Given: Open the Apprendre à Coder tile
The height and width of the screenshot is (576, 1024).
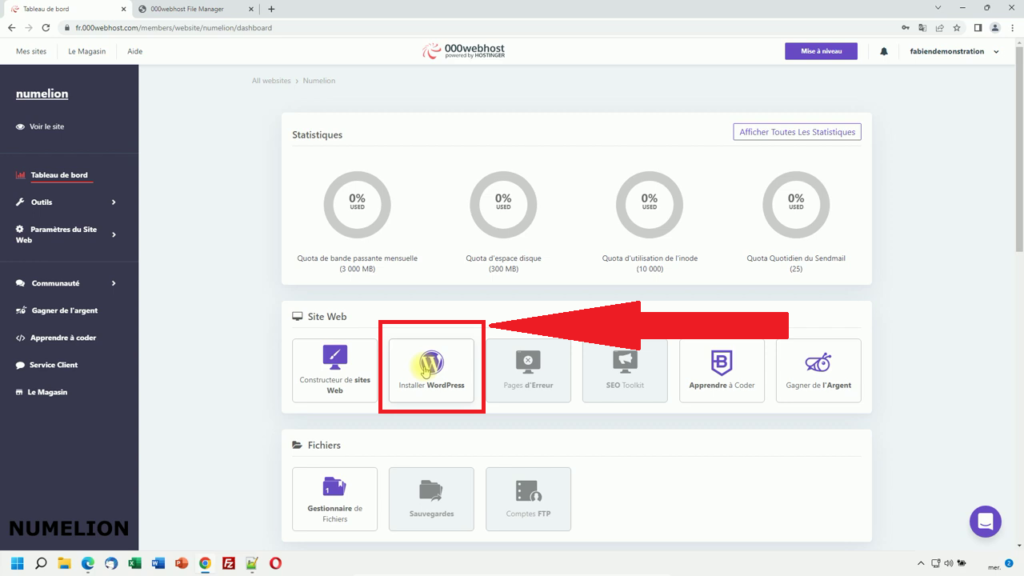Looking at the screenshot, I should point(722,370).
